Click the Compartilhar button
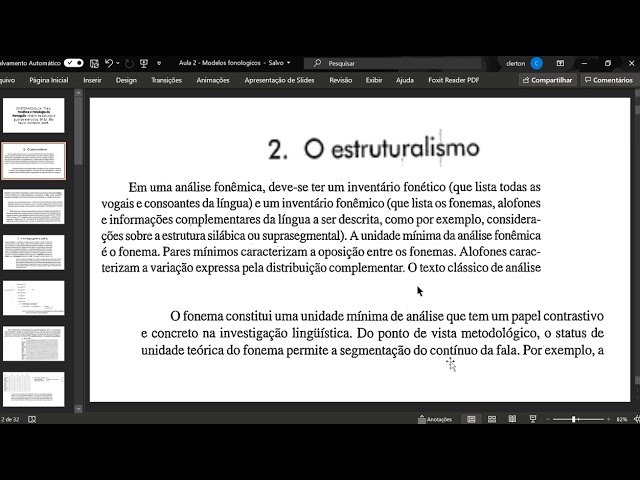The width and height of the screenshot is (640, 480). coord(548,80)
